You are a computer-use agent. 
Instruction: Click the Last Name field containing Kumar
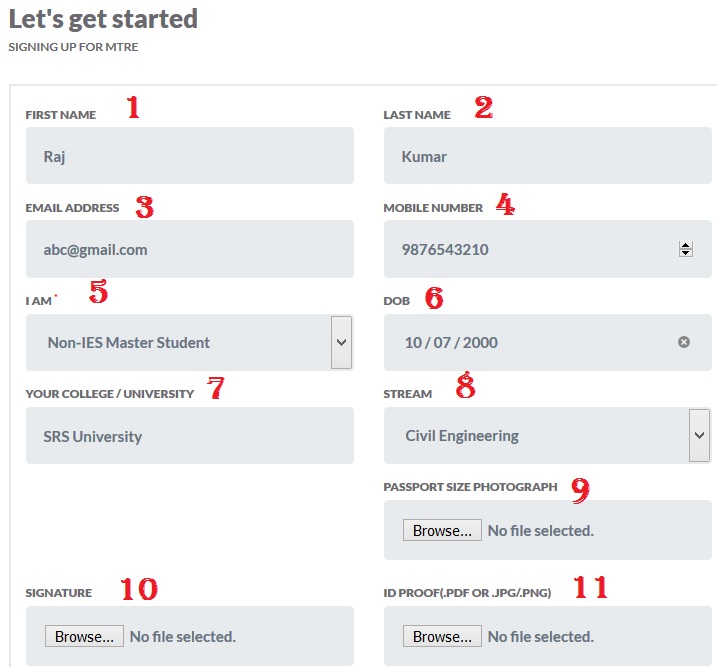[547, 156]
